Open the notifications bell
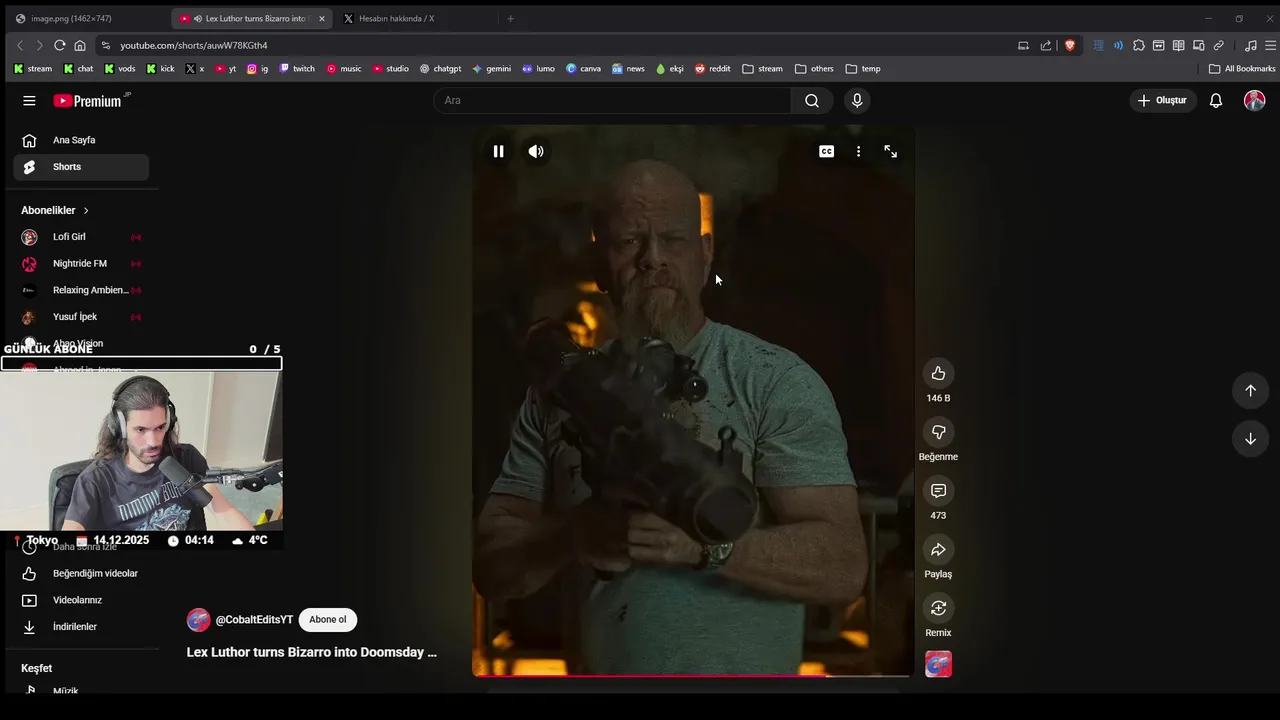 (1216, 100)
